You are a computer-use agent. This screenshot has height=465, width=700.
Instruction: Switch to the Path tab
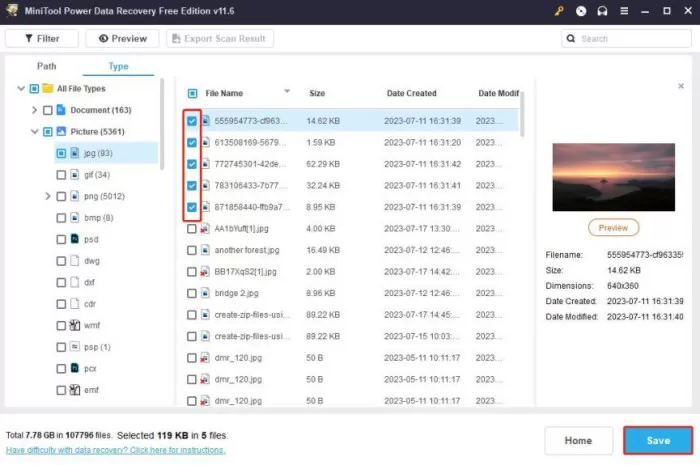(46, 66)
